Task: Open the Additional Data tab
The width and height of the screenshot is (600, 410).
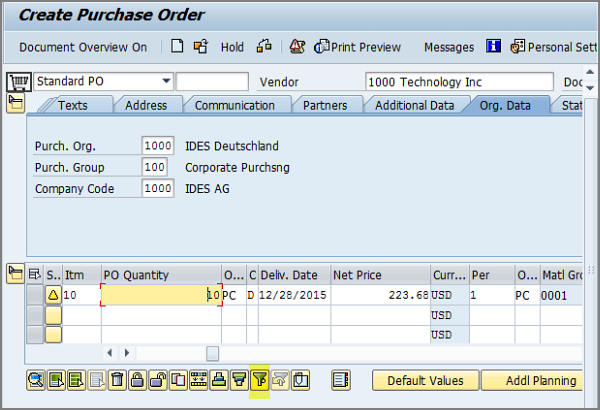Action: tap(415, 105)
